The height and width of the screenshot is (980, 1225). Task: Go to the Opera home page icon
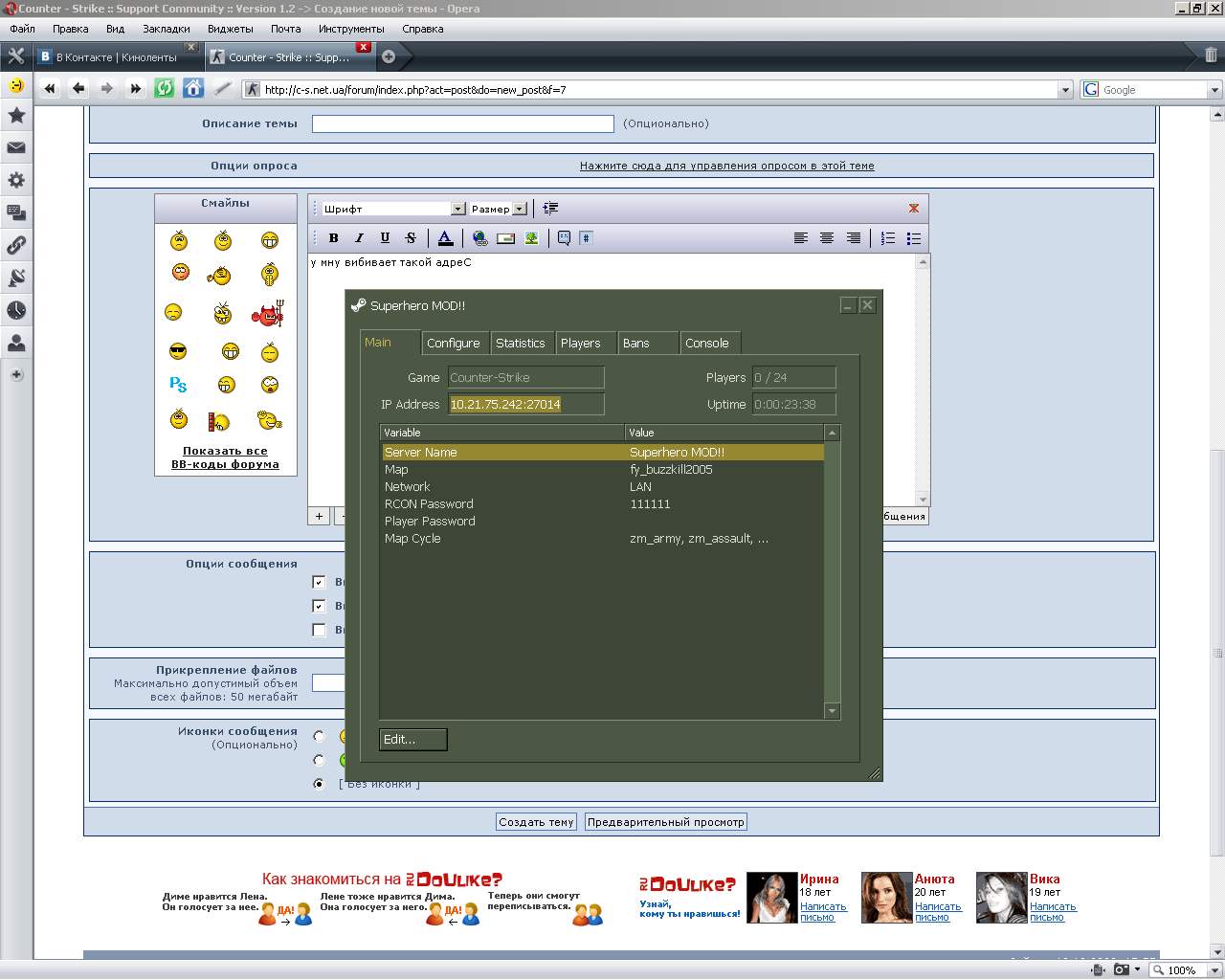(193, 89)
